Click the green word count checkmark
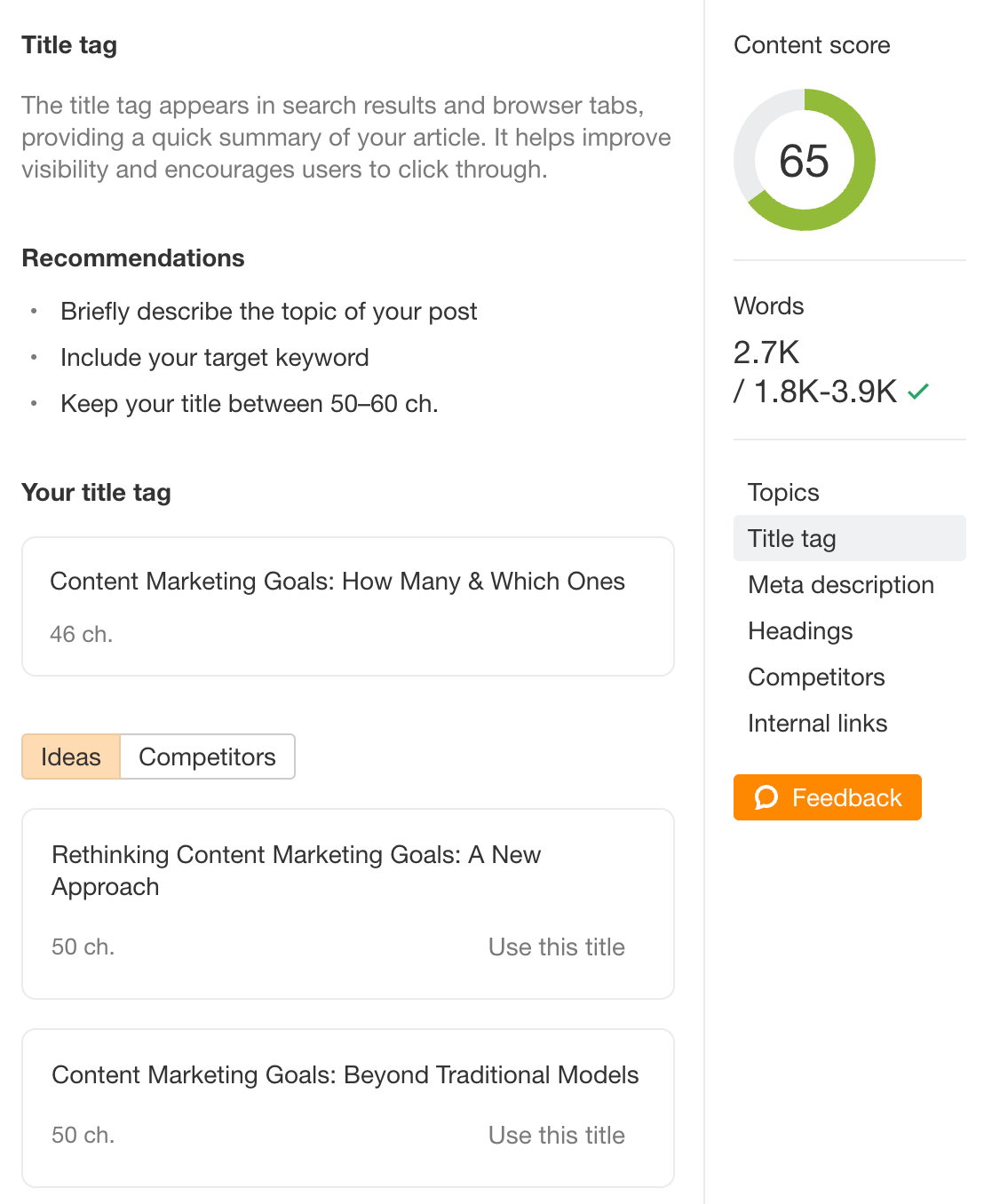This screenshot has width=984, height=1204. coord(918,391)
